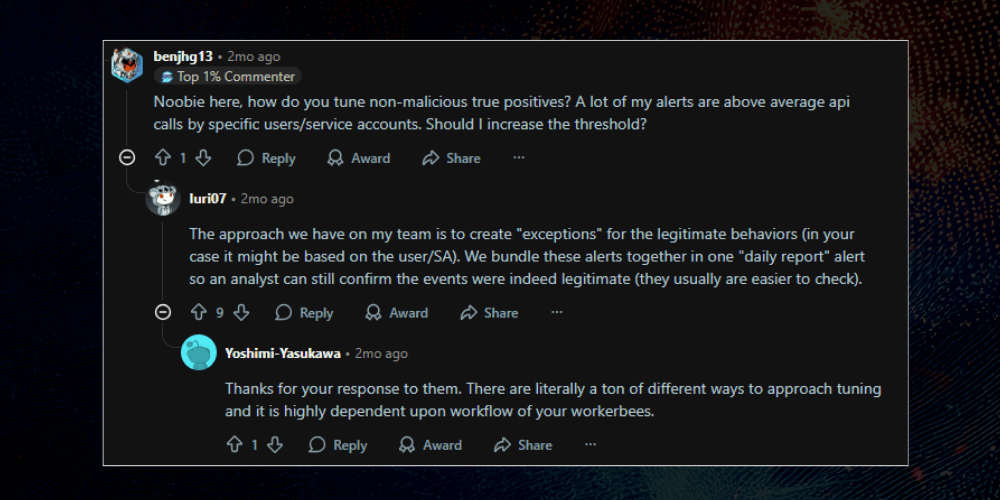
Task: Open Yoshimi-Yasukawa's avatar profile
Action: tap(199, 353)
